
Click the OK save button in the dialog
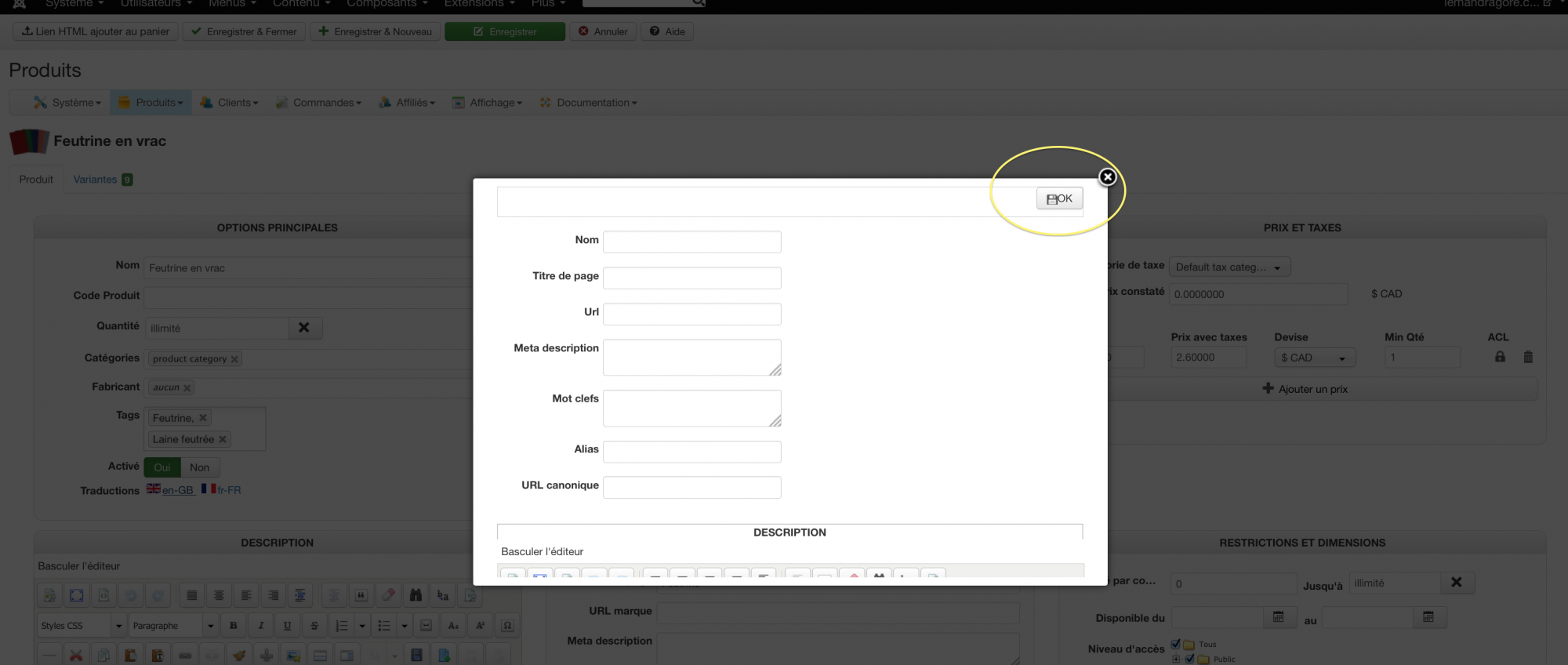[x=1059, y=198]
